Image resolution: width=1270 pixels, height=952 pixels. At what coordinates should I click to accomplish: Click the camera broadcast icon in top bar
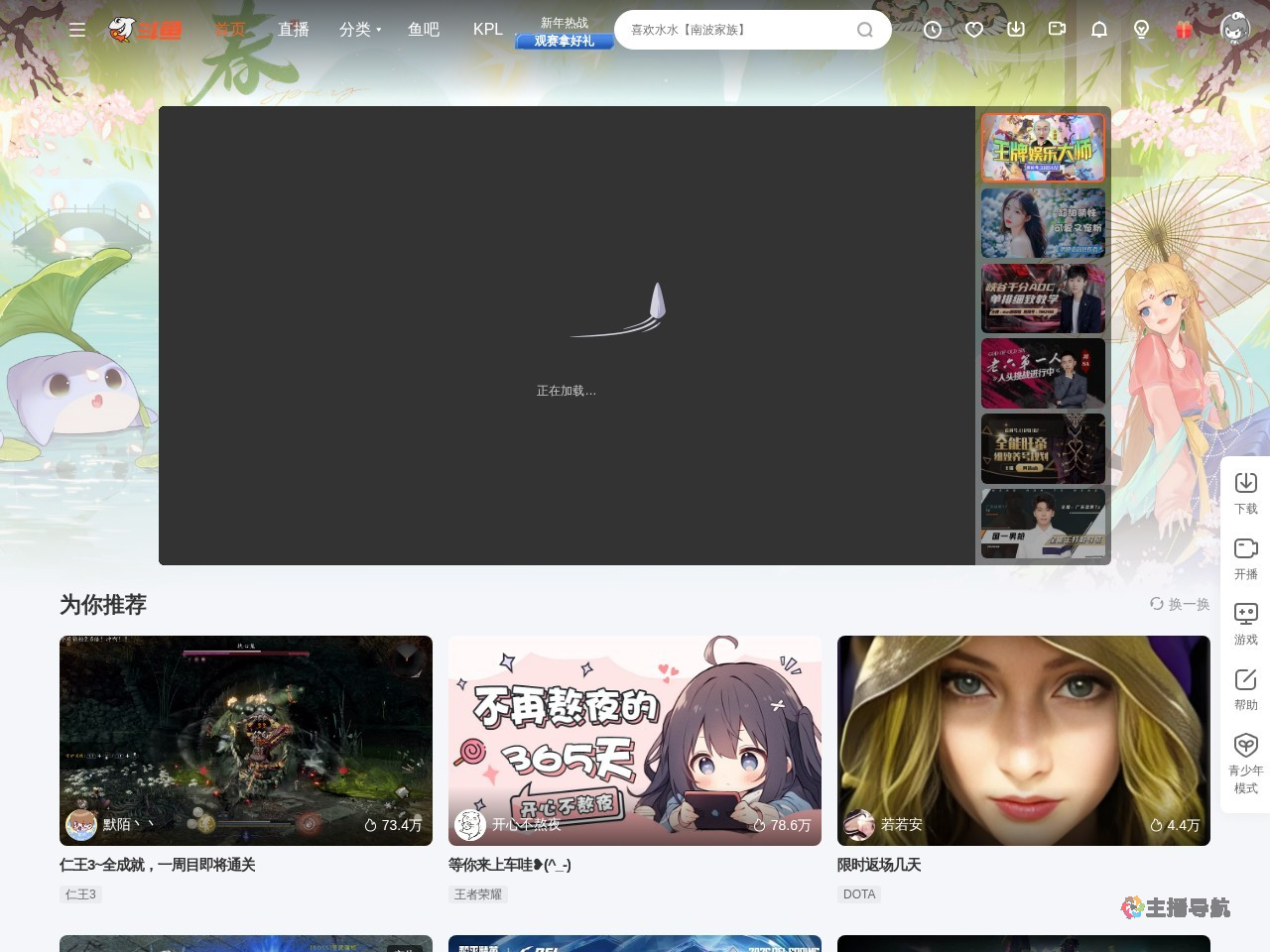point(1057,30)
